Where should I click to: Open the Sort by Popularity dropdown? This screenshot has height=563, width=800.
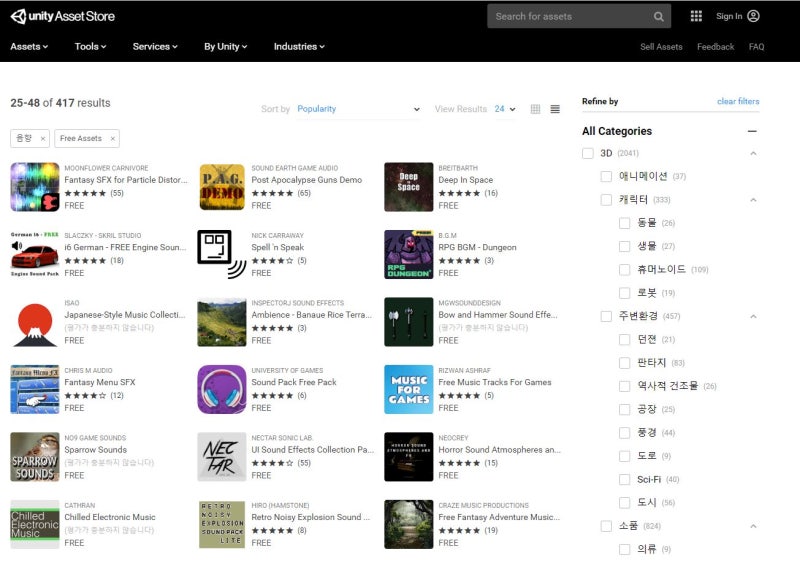[x=359, y=109]
